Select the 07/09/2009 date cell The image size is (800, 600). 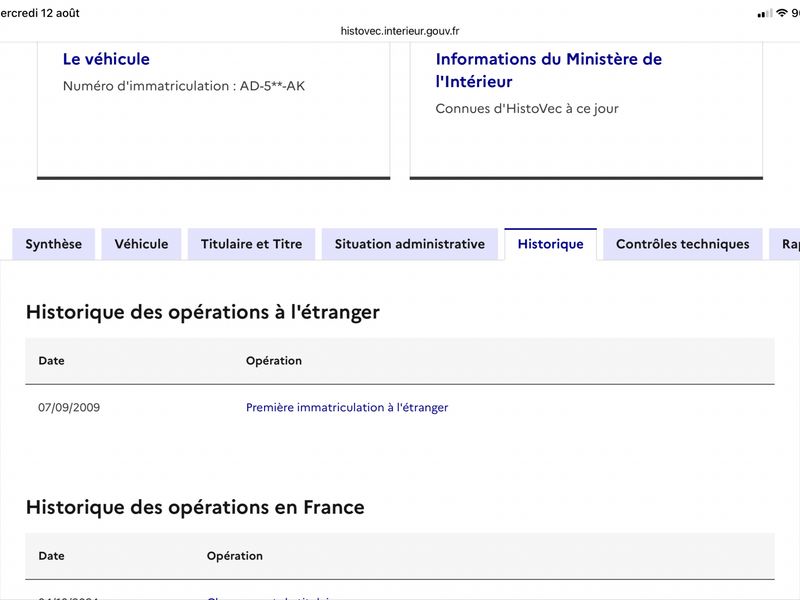tap(69, 407)
